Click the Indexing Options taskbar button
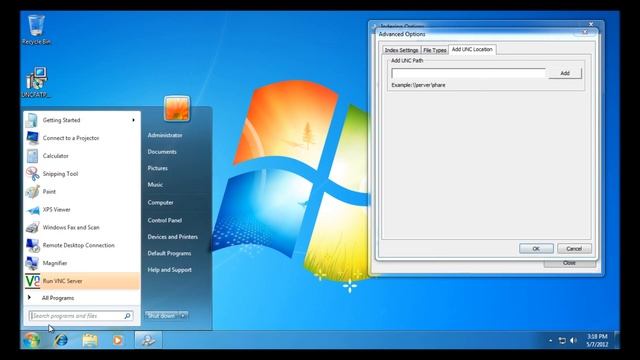The width and height of the screenshot is (640, 360). 148,340
